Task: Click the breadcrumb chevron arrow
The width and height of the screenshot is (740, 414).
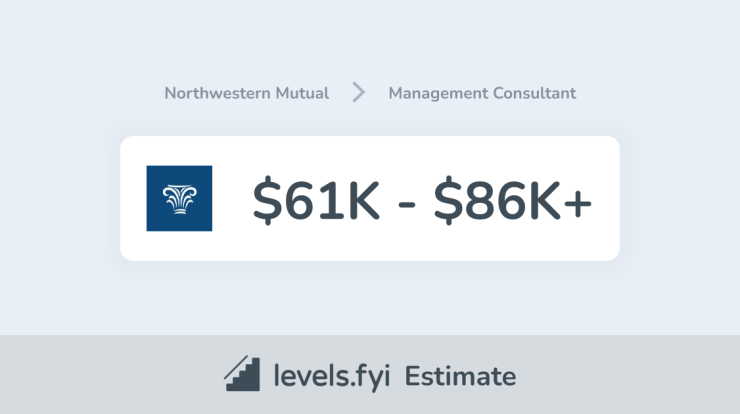Action: pos(359,92)
